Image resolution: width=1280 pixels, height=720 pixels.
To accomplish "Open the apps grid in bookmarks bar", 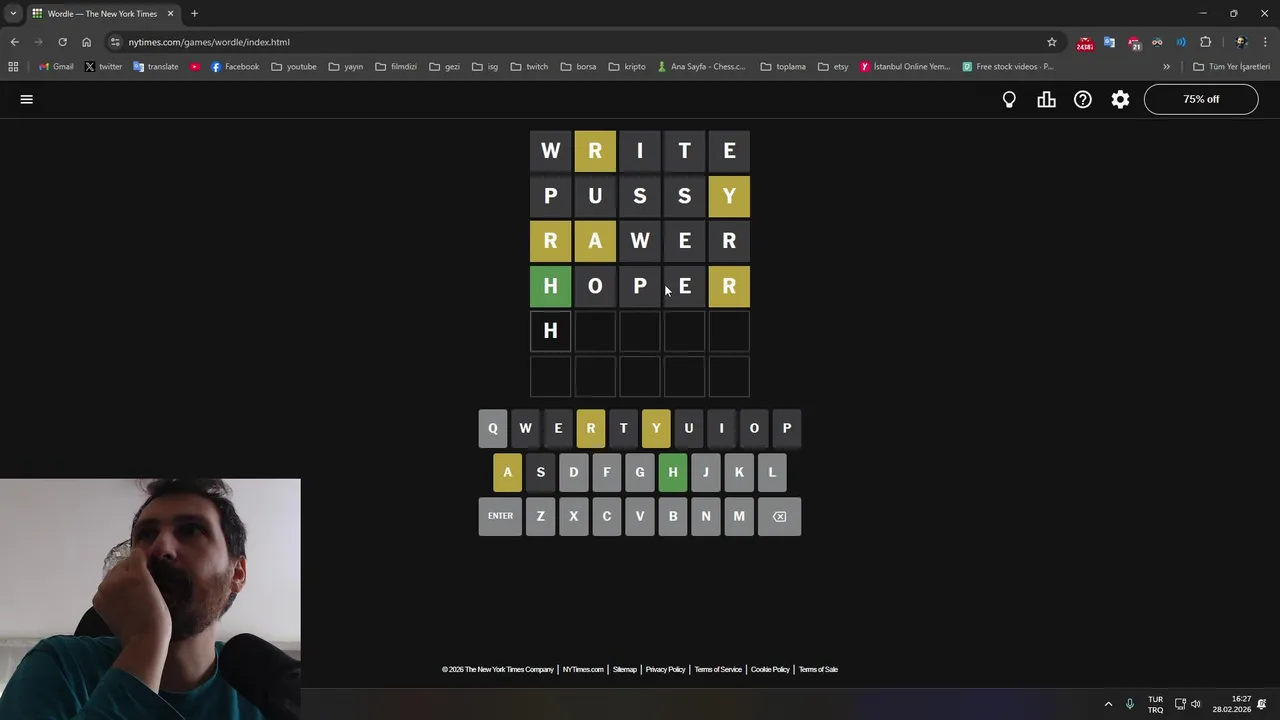I will (13, 67).
